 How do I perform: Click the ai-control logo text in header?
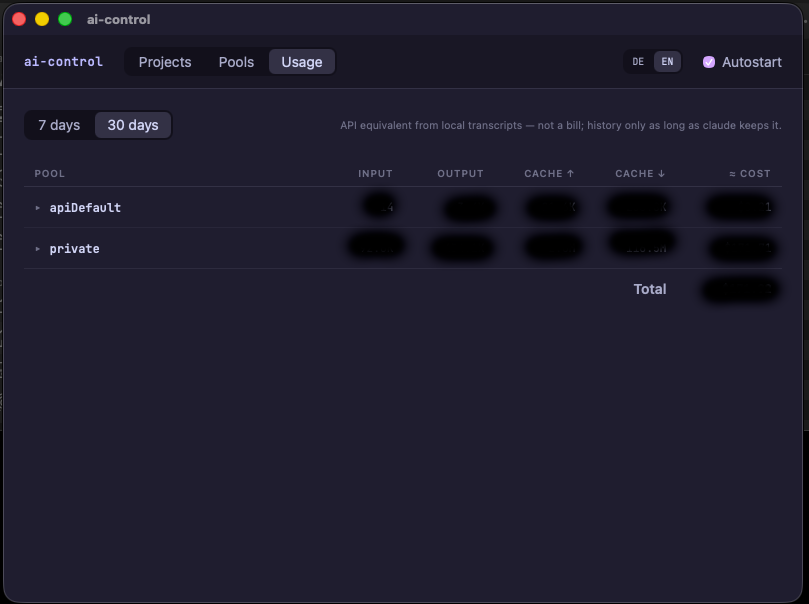(x=63, y=62)
